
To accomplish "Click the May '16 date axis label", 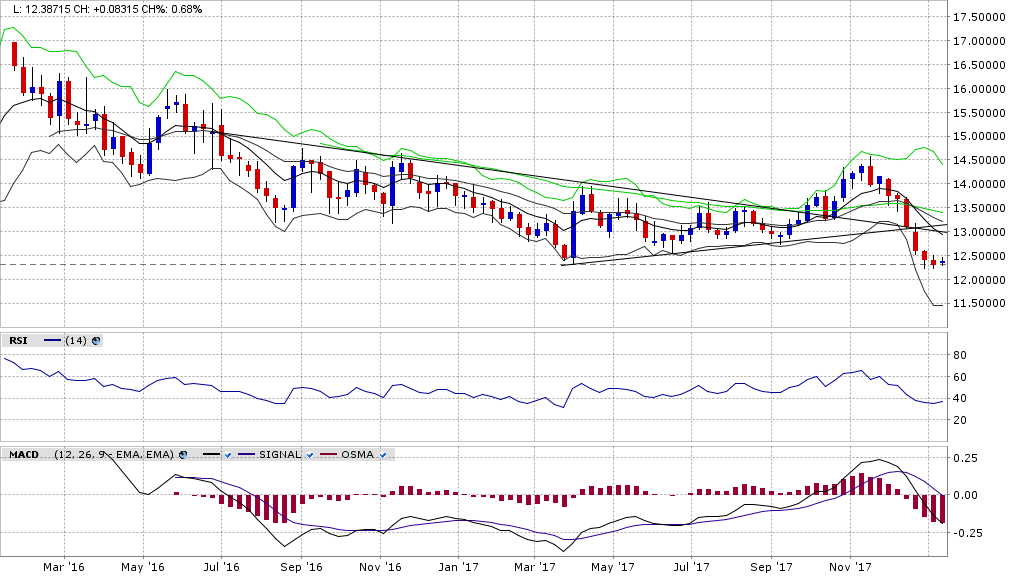I will pyautogui.click(x=143, y=567).
